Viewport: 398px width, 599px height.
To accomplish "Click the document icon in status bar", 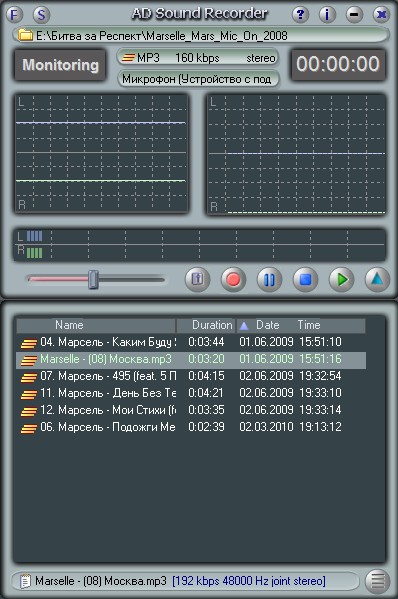I will [25, 581].
